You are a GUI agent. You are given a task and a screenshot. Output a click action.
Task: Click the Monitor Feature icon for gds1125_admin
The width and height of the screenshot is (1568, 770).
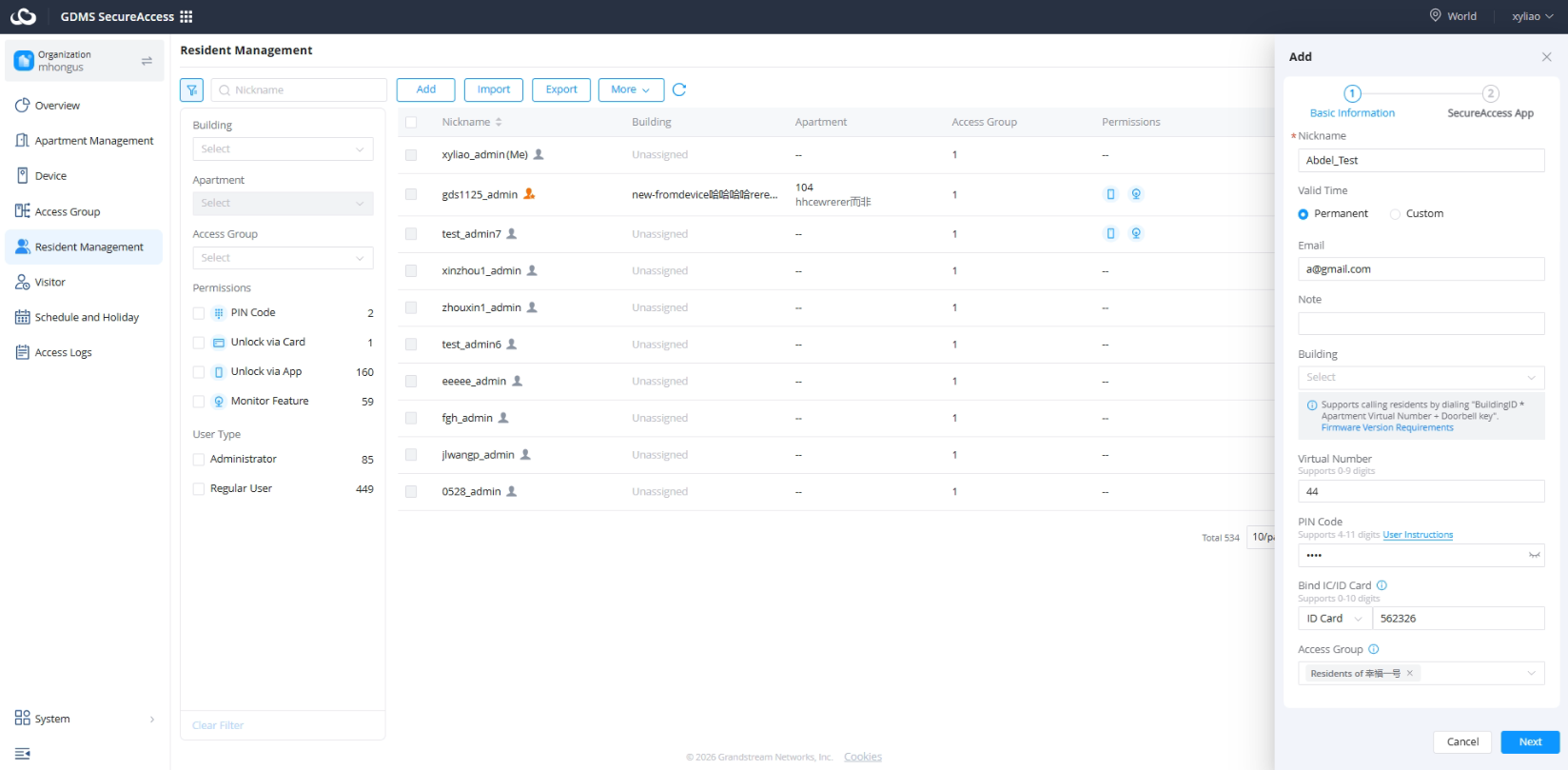point(1136,194)
